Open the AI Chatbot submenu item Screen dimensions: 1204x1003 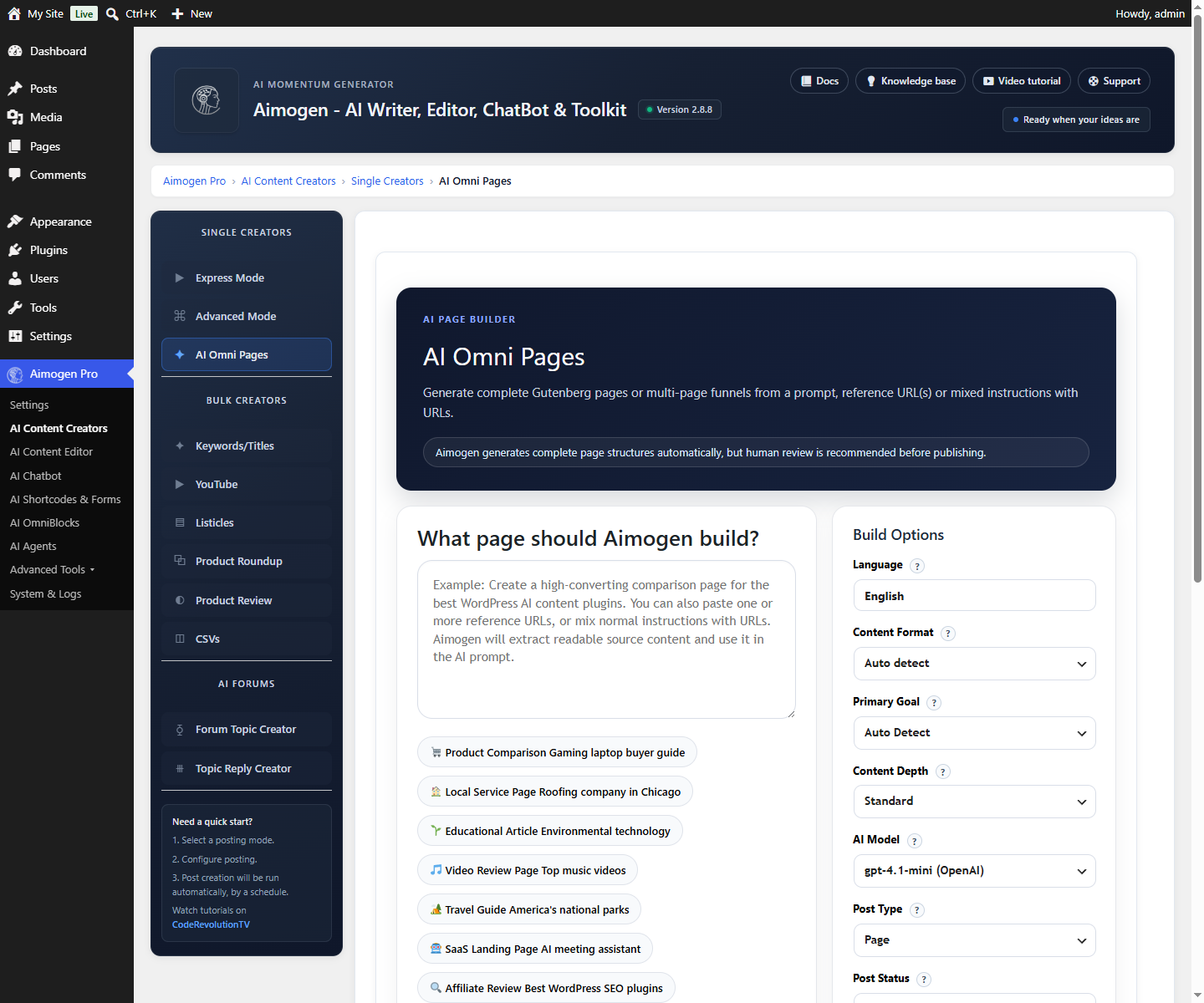36,476
